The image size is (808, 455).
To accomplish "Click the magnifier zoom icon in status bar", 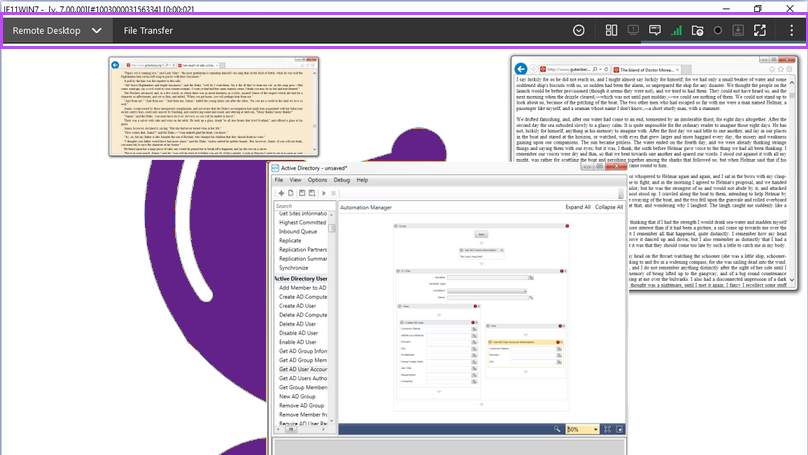I will pos(558,429).
